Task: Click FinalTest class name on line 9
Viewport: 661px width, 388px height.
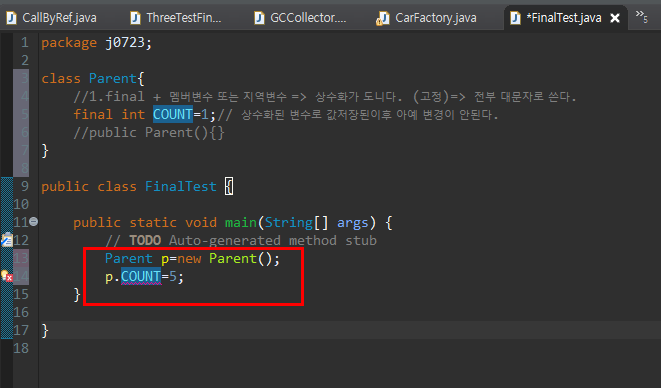Action: [180, 186]
